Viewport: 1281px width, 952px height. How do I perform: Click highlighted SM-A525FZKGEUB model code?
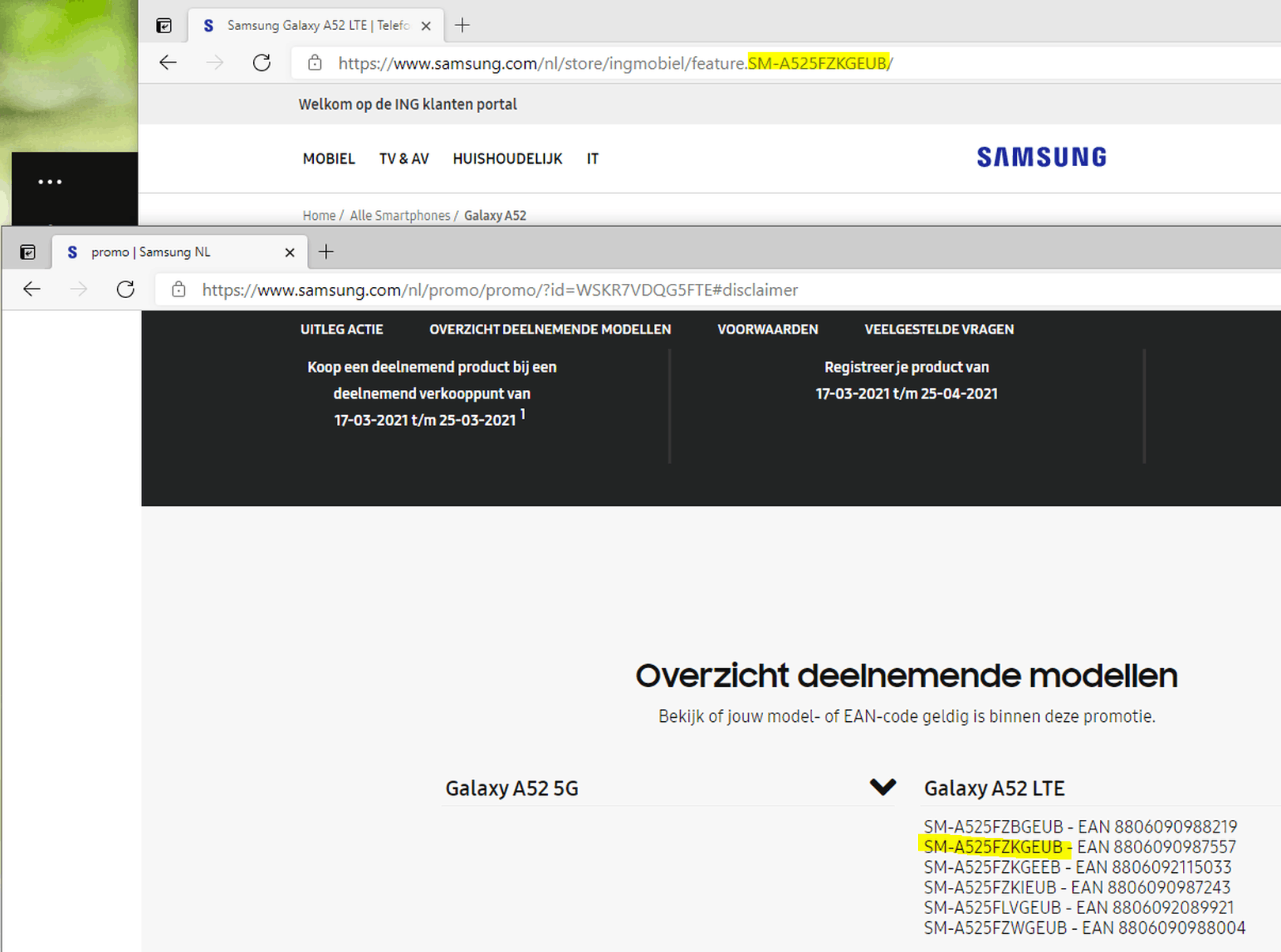pos(993,848)
